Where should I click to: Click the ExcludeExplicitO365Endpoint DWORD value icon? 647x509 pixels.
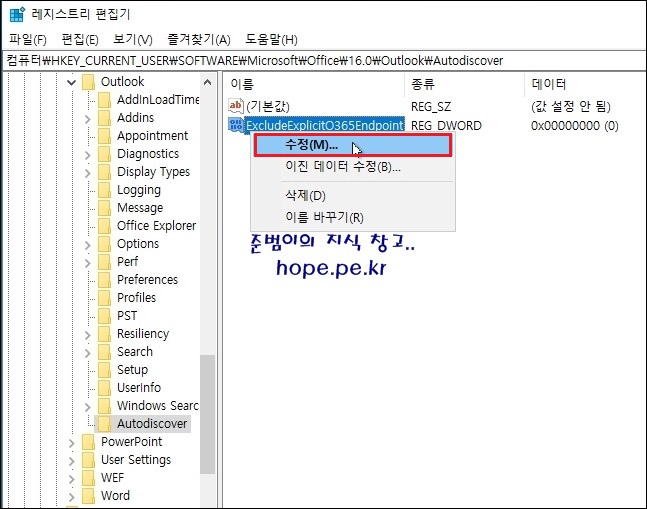(x=236, y=125)
